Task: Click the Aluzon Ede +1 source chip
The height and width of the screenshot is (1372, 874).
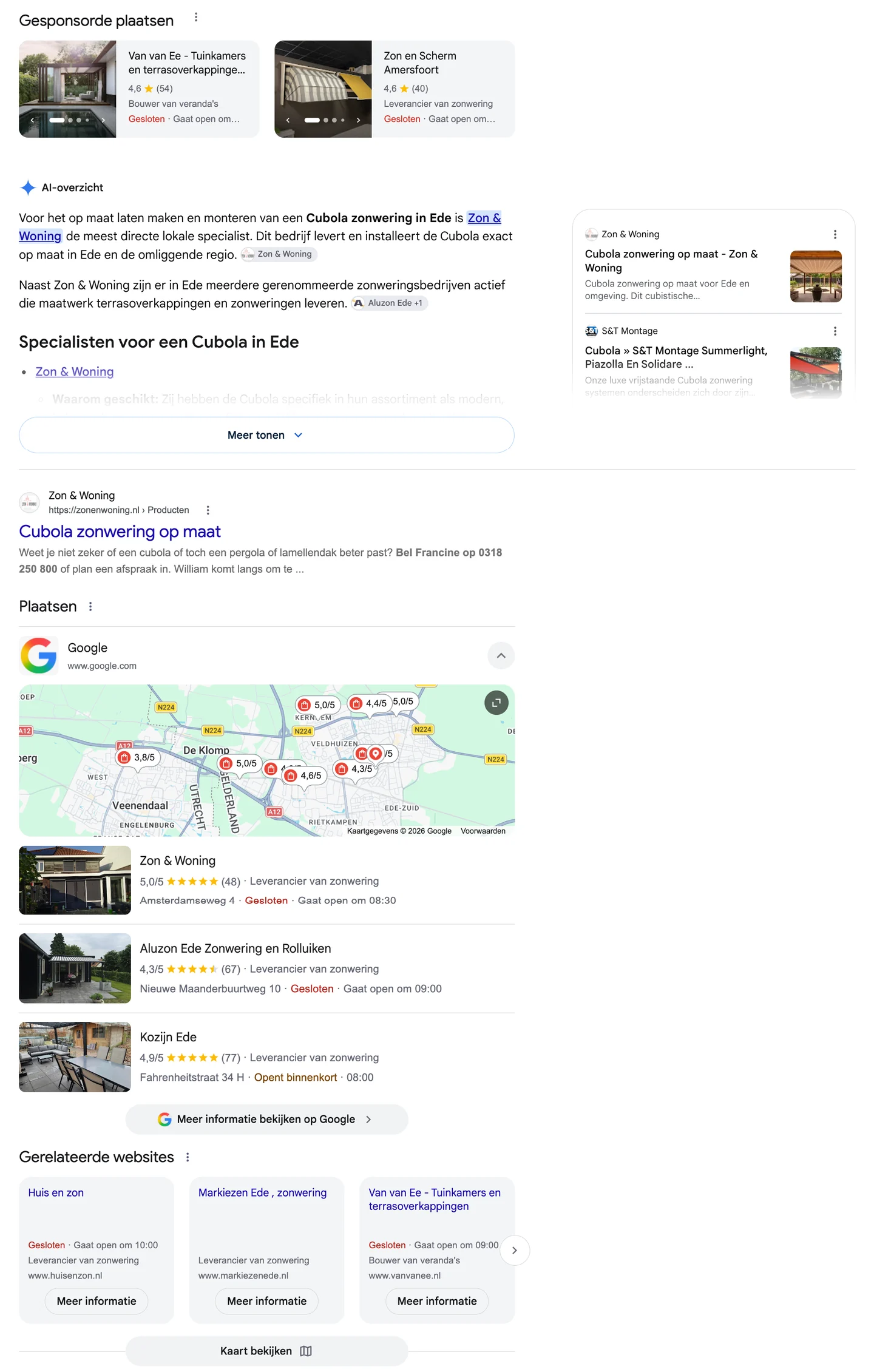Action: 390,303
